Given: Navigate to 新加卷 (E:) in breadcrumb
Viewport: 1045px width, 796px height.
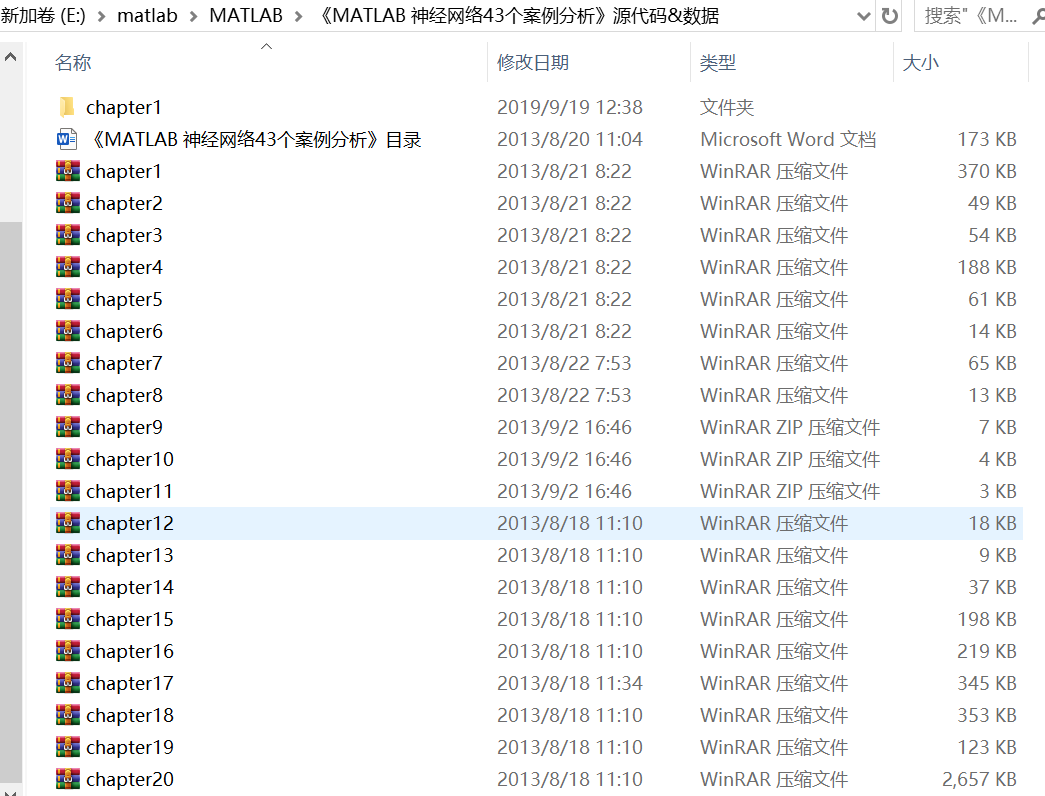Looking at the screenshot, I should [43, 15].
